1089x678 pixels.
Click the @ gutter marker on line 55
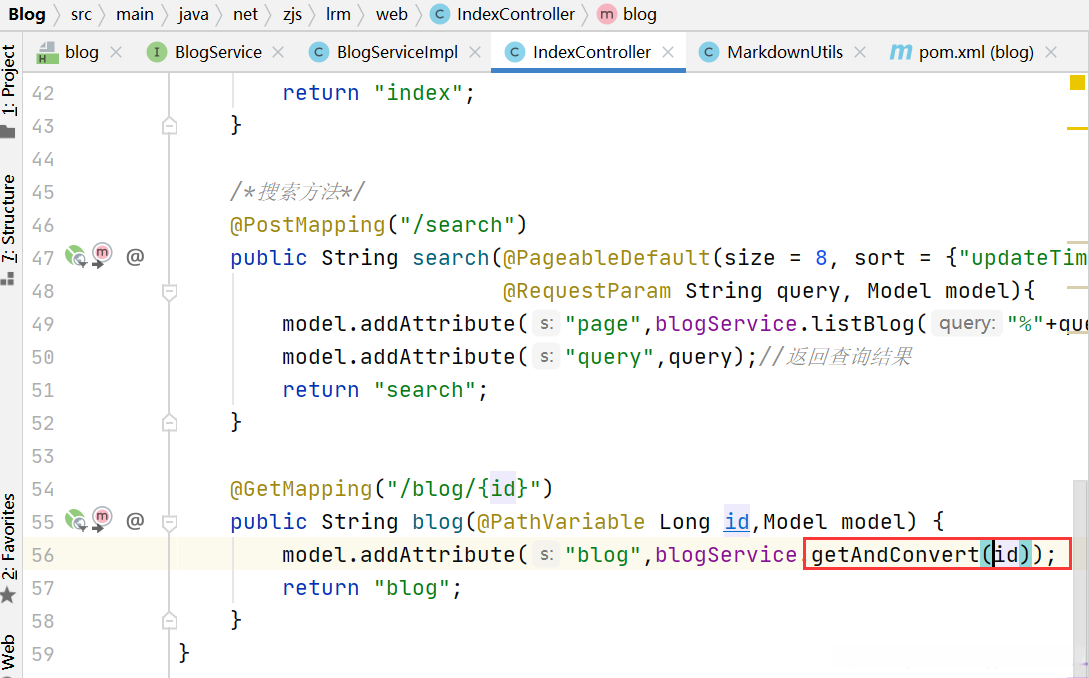click(x=135, y=521)
